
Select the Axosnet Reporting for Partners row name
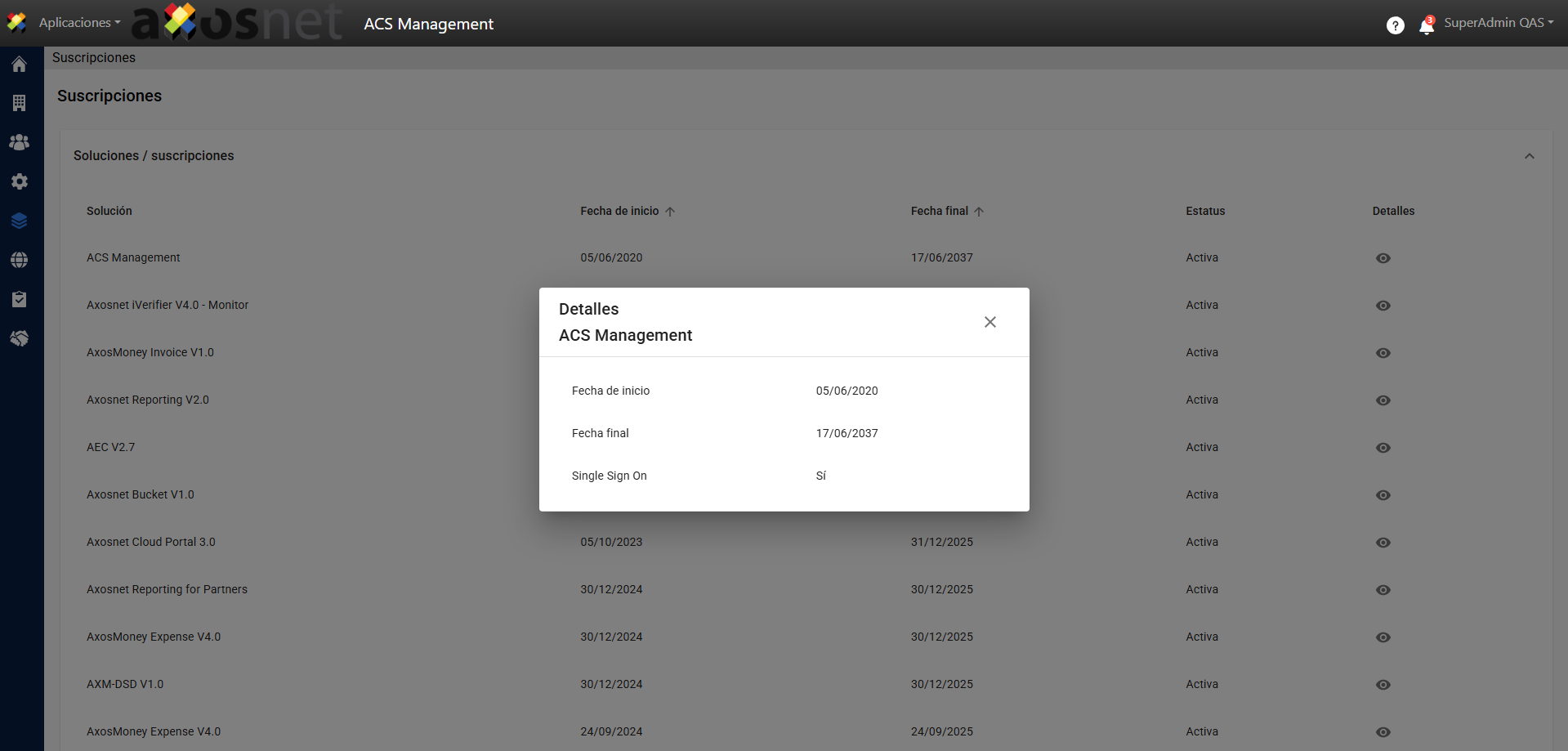(167, 589)
